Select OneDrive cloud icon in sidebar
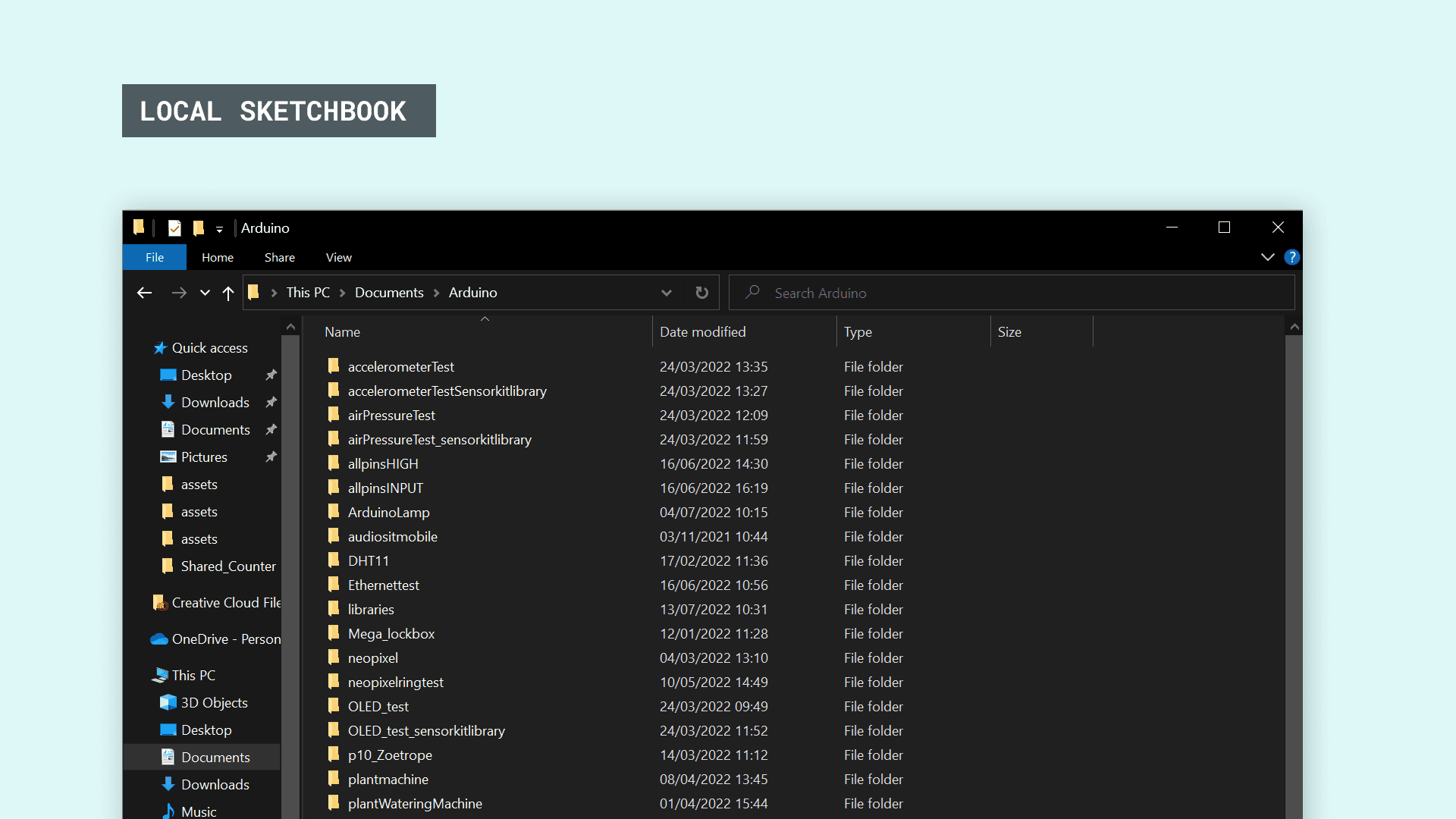 [x=159, y=639]
